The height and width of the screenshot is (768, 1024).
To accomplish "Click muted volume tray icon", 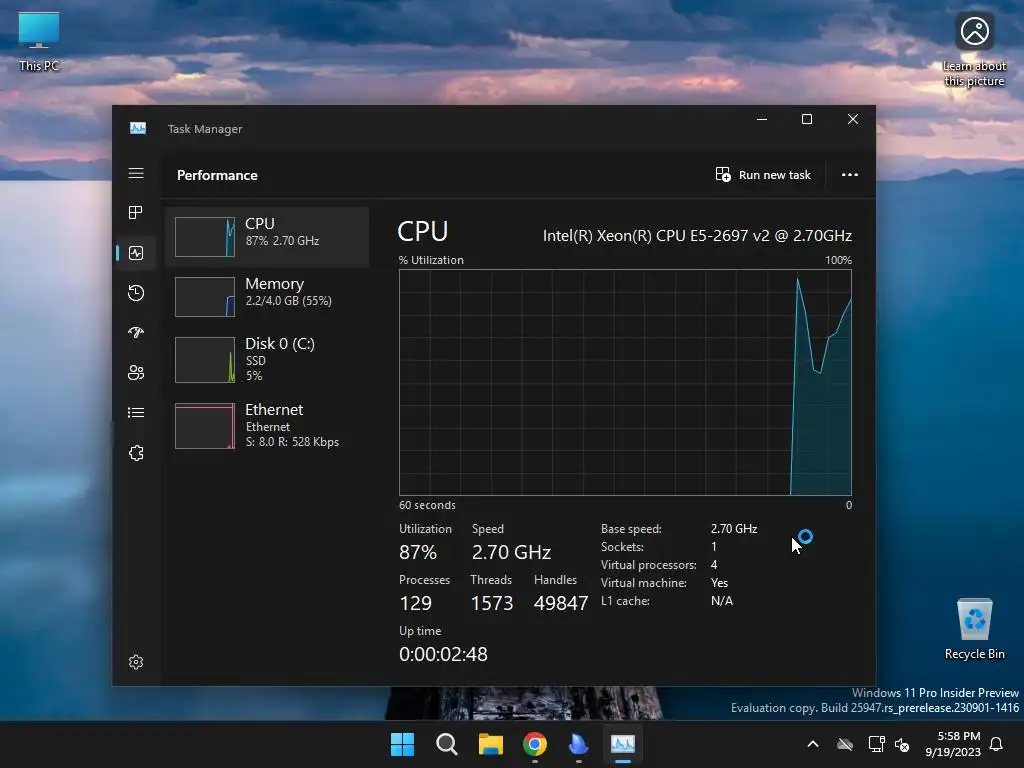I will click(902, 744).
